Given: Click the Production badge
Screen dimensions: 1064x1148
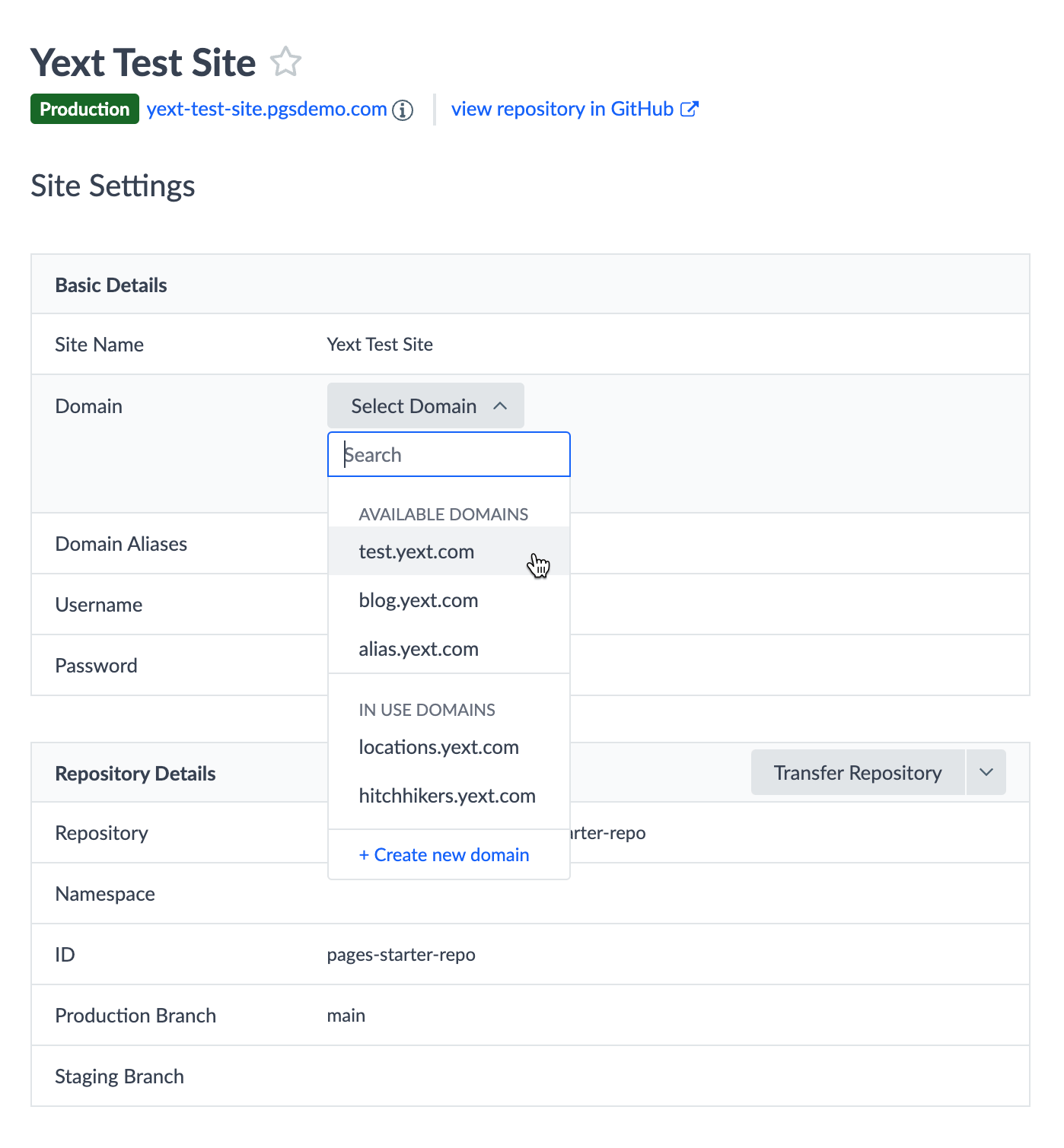Looking at the screenshot, I should 84,109.
